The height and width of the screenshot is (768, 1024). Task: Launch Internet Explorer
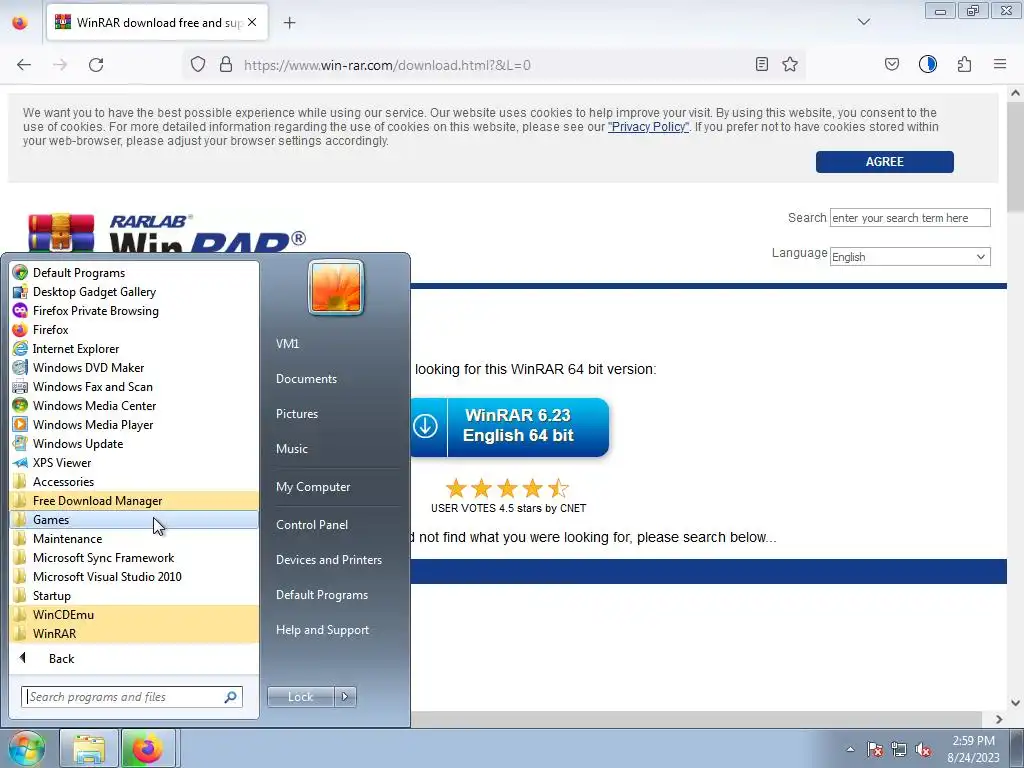pyautogui.click(x=134, y=349)
